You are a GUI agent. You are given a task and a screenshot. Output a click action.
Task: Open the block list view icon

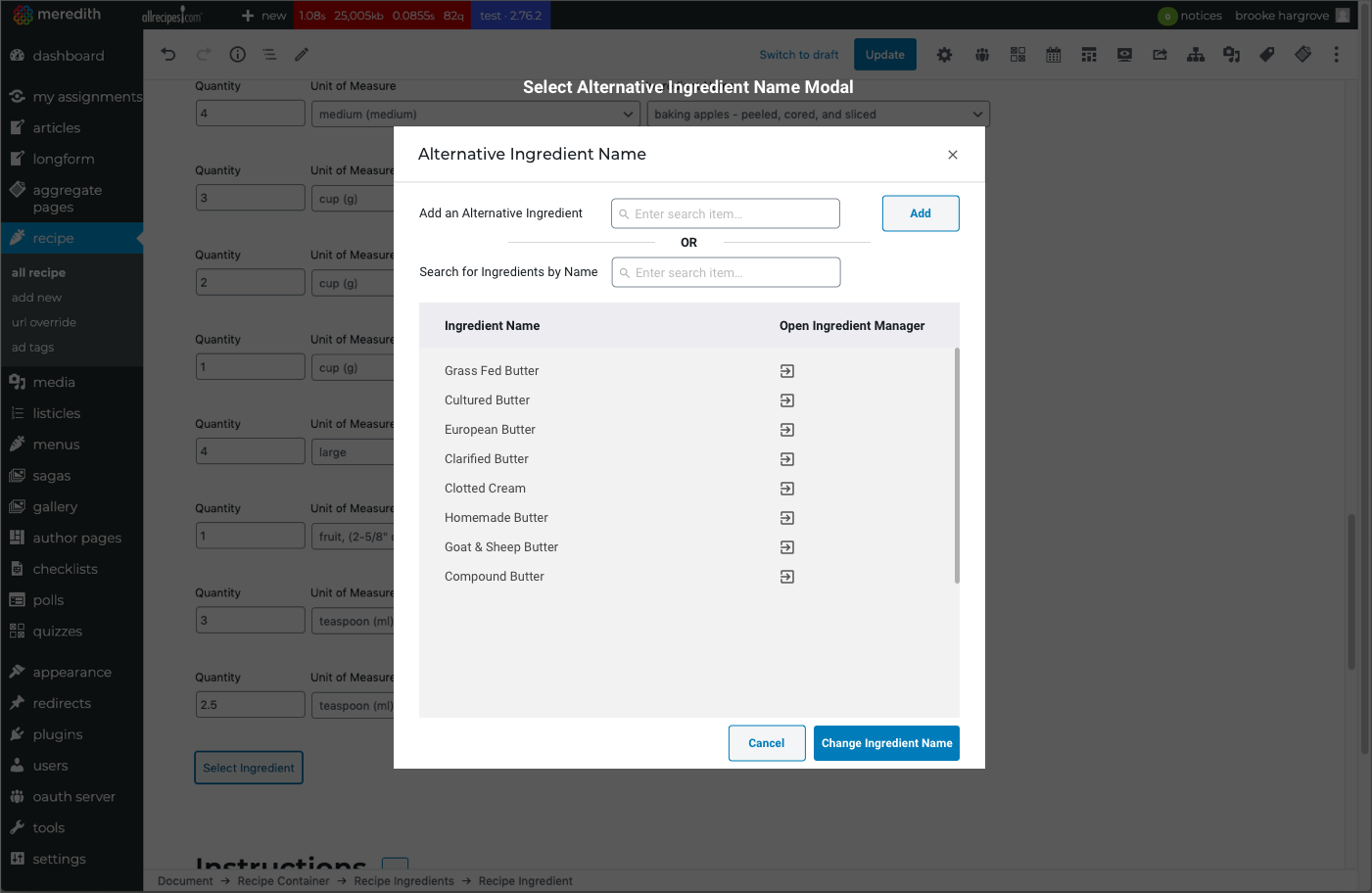tap(269, 55)
